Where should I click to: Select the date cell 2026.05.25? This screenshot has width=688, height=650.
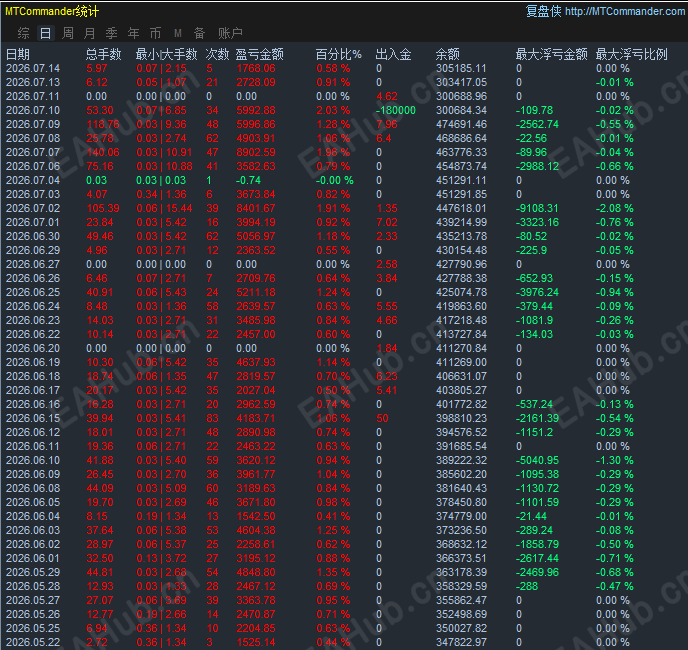[x=33, y=628]
